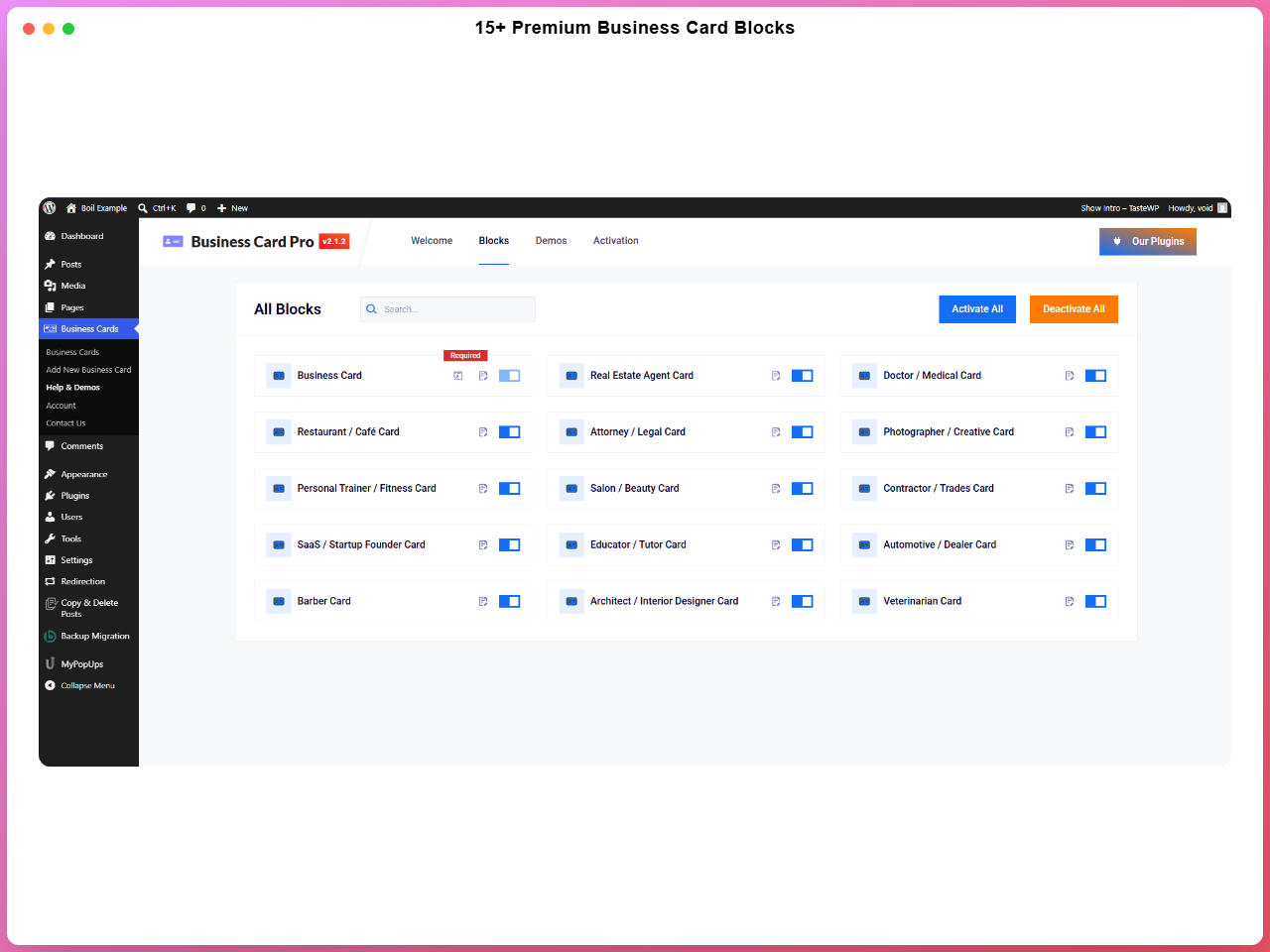The height and width of the screenshot is (952, 1270).
Task: Click the comments bubble icon in admin bar
Action: 191,208
